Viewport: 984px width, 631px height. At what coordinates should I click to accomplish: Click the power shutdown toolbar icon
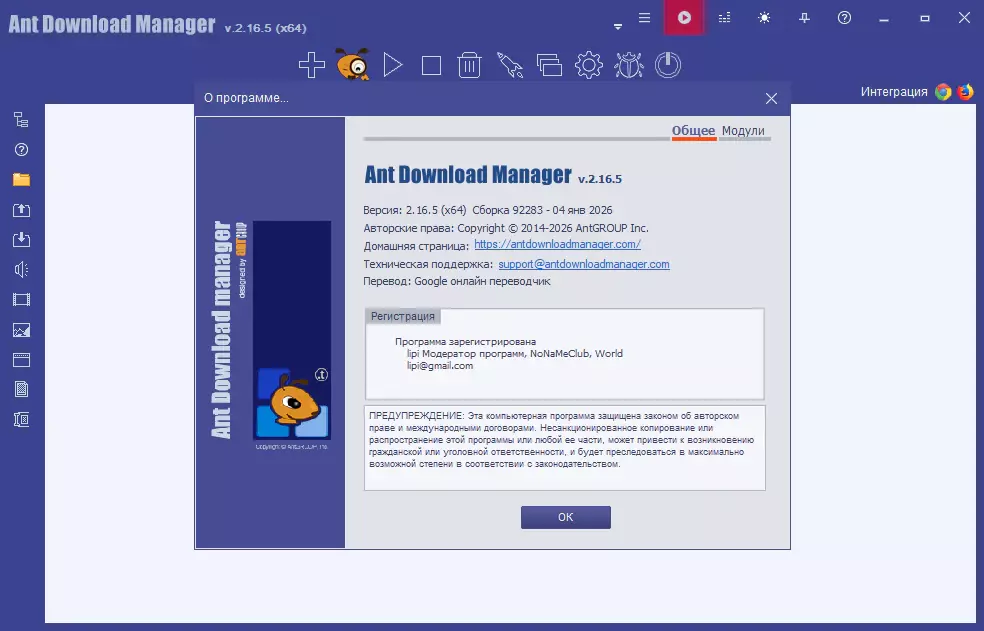click(668, 65)
